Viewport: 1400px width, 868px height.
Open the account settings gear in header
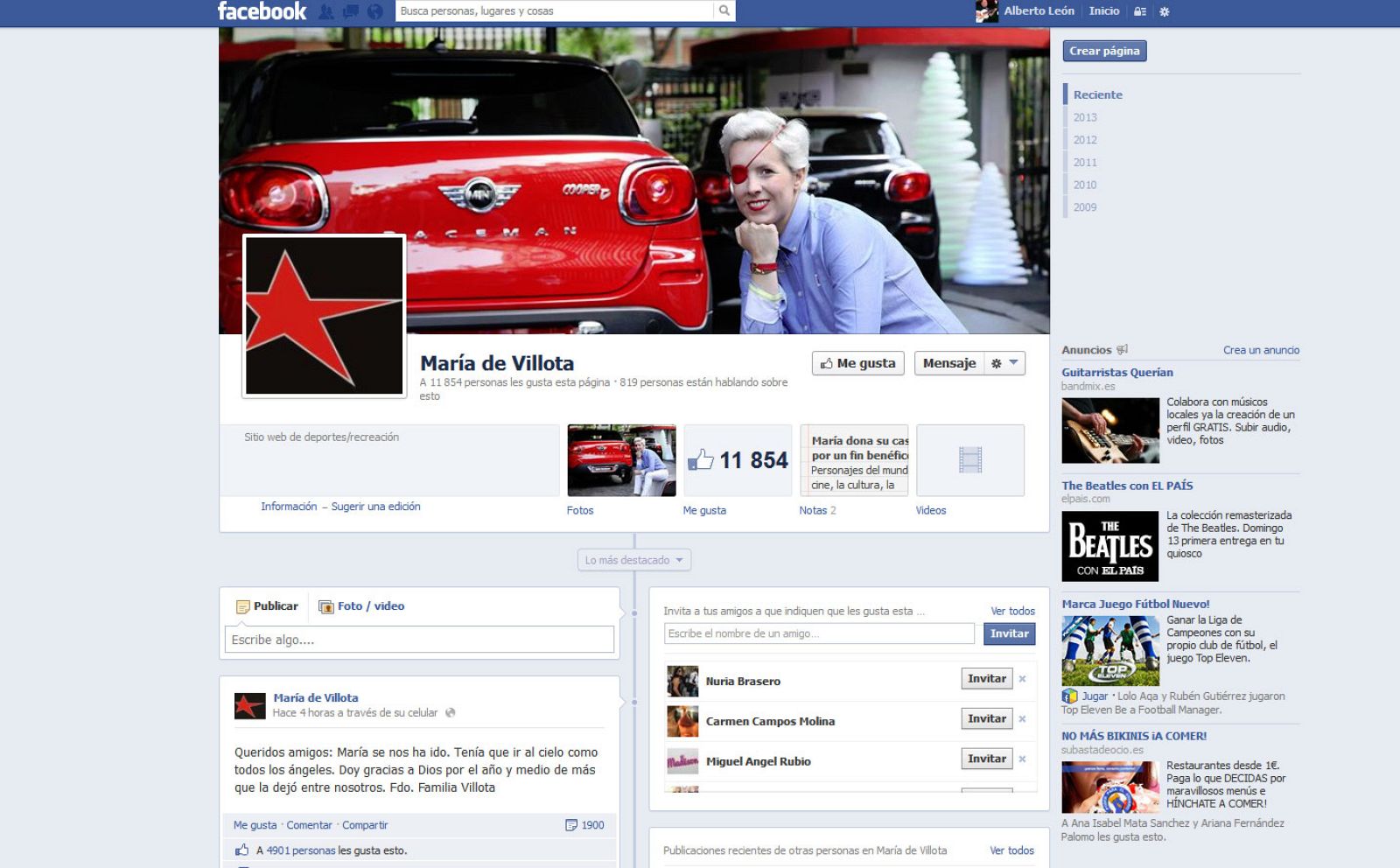[1164, 11]
